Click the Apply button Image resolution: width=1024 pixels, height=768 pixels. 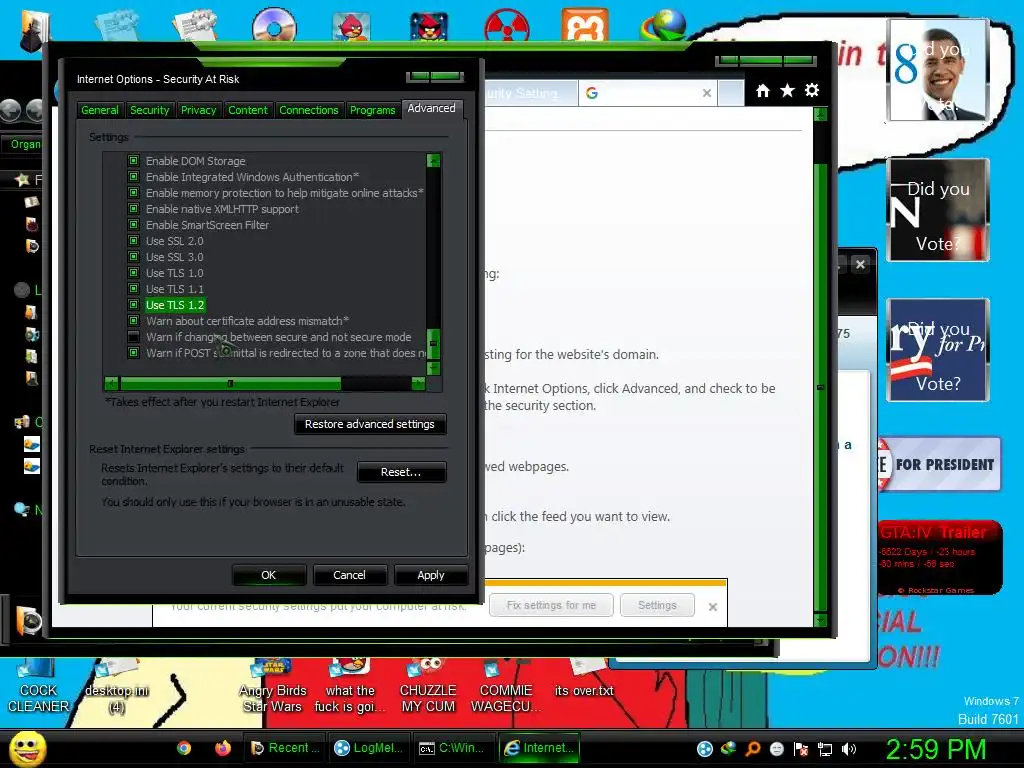430,575
